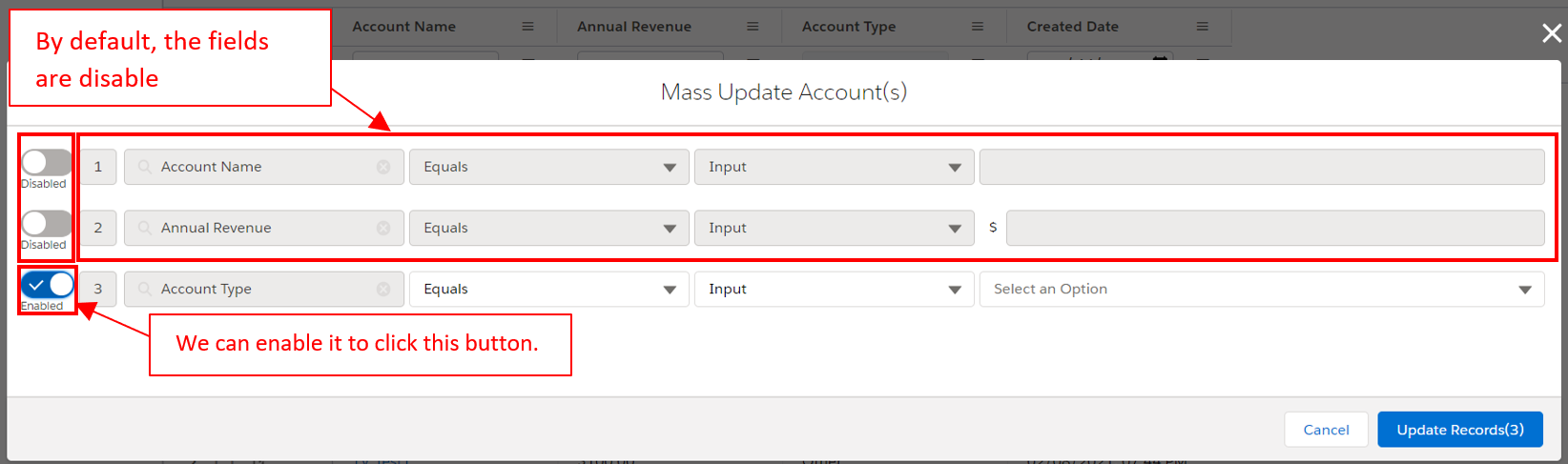Open Input dropdown in Account Type row

(834, 289)
